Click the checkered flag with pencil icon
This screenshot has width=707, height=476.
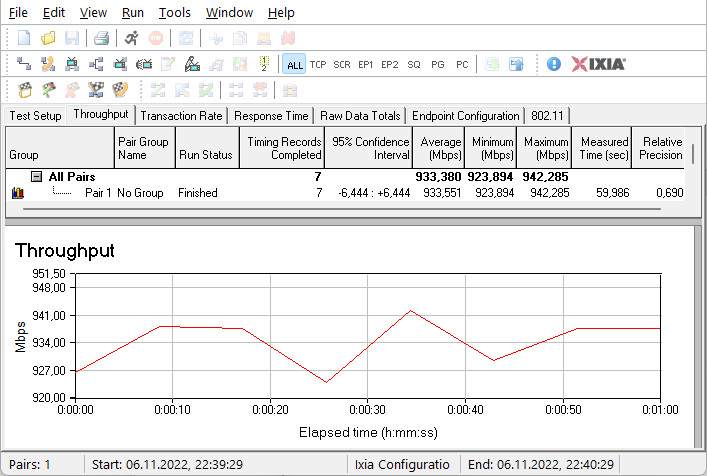tap(49, 91)
